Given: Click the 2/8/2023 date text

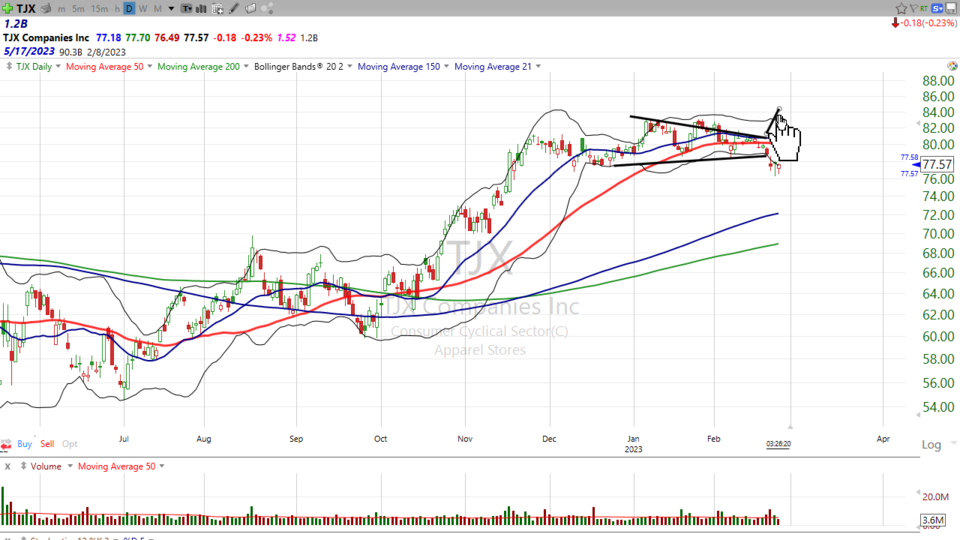Looking at the screenshot, I should pyautogui.click(x=106, y=52).
